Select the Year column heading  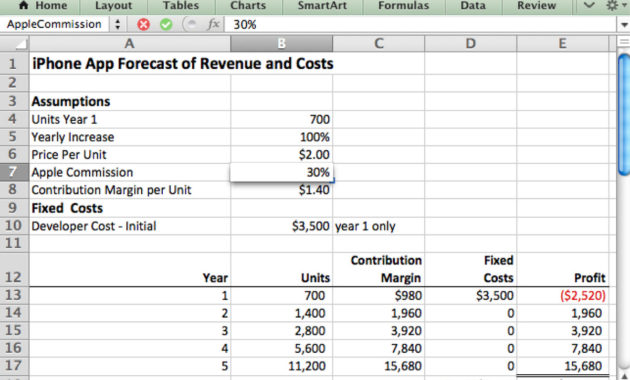130,270
